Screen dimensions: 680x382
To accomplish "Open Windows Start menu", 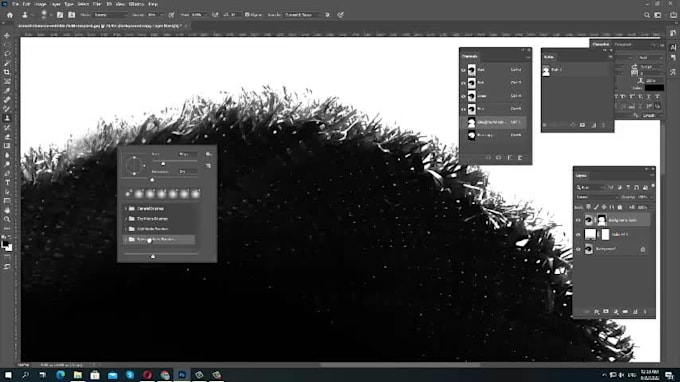I will [8, 375].
